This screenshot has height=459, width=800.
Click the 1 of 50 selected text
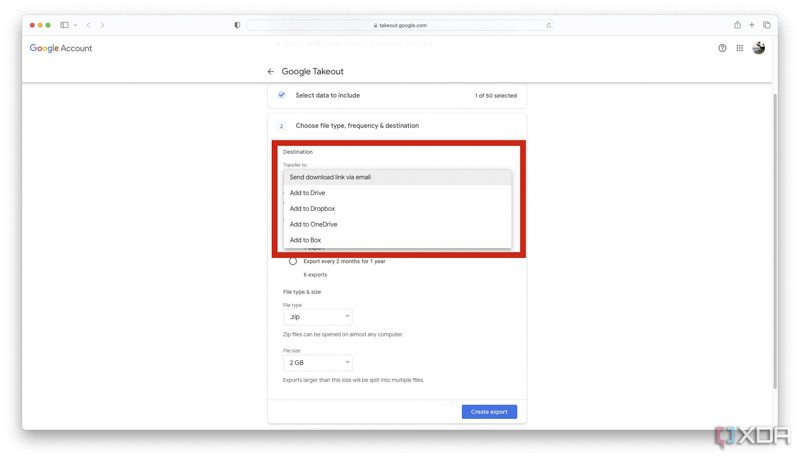click(495, 95)
